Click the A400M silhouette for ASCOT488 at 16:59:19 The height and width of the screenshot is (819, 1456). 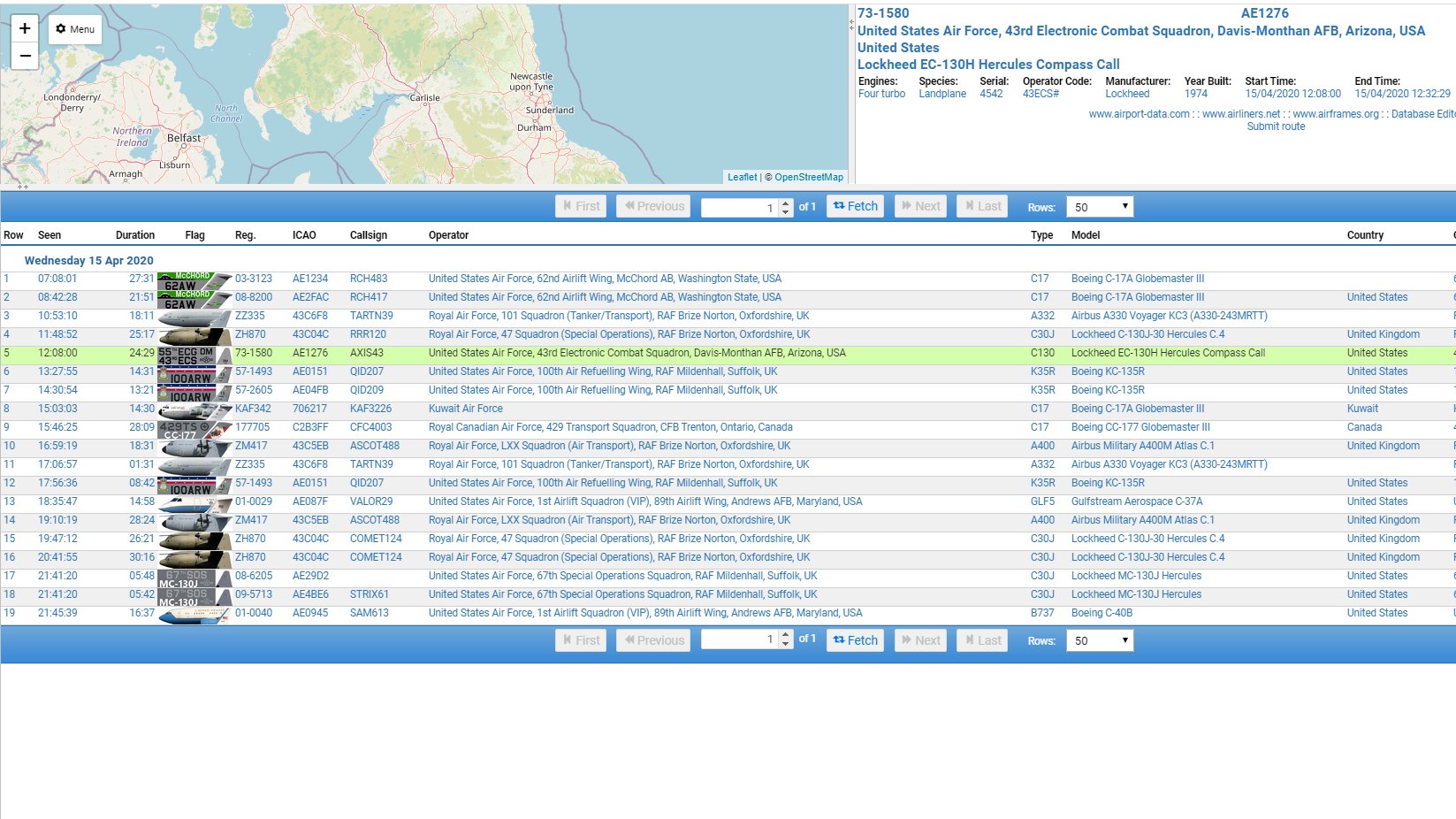[194, 448]
